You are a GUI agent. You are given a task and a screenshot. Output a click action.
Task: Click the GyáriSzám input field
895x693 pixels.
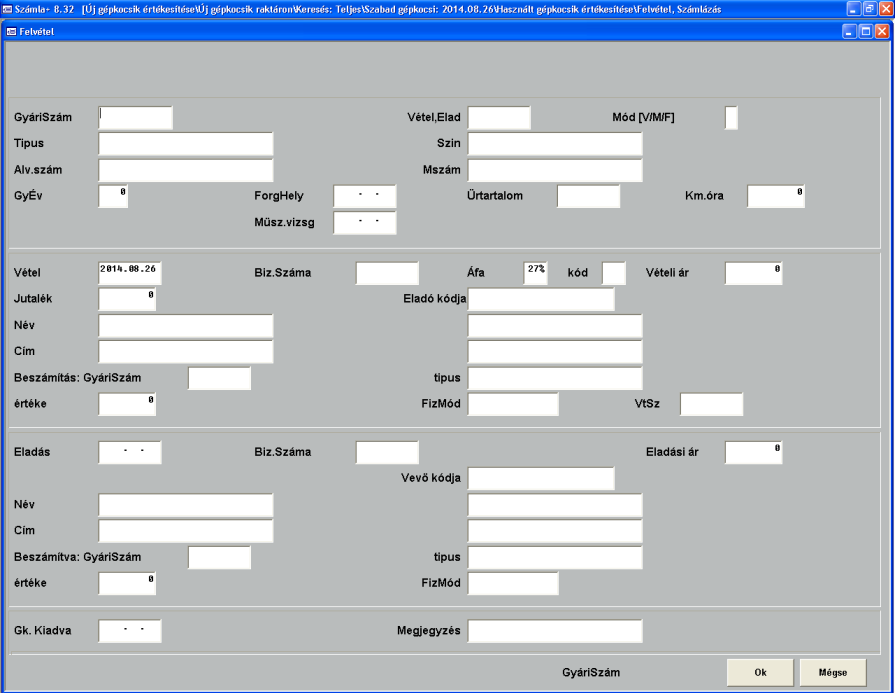click(x=135, y=118)
